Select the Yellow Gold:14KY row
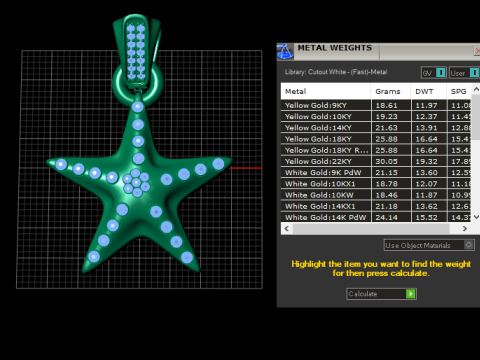 [376, 128]
